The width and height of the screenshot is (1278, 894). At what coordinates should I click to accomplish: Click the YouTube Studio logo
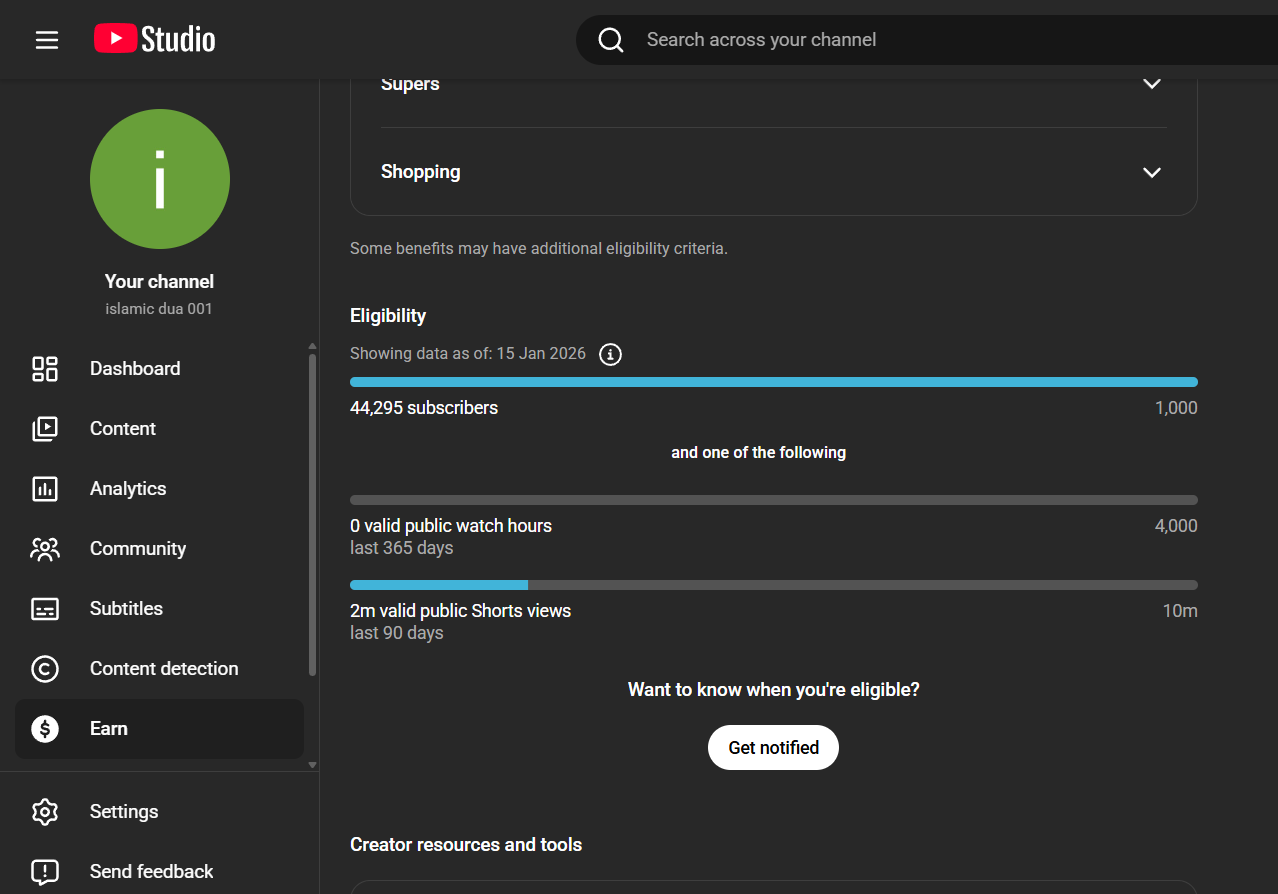pos(155,39)
